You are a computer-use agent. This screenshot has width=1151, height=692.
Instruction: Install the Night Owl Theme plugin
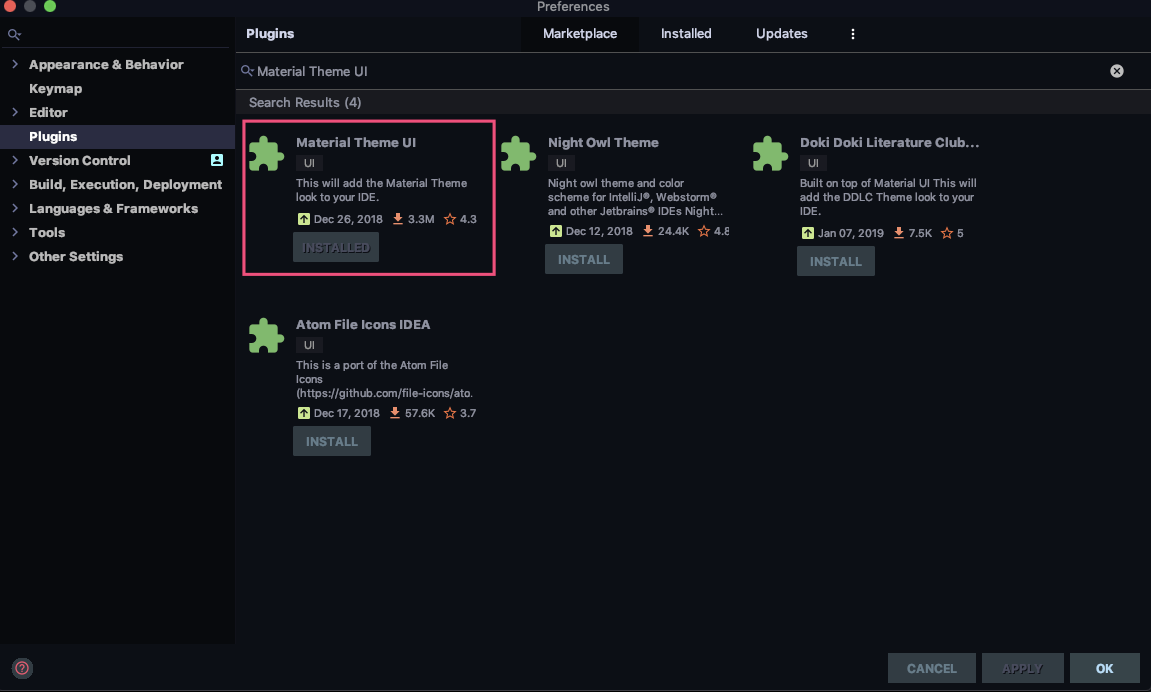pyautogui.click(x=584, y=259)
